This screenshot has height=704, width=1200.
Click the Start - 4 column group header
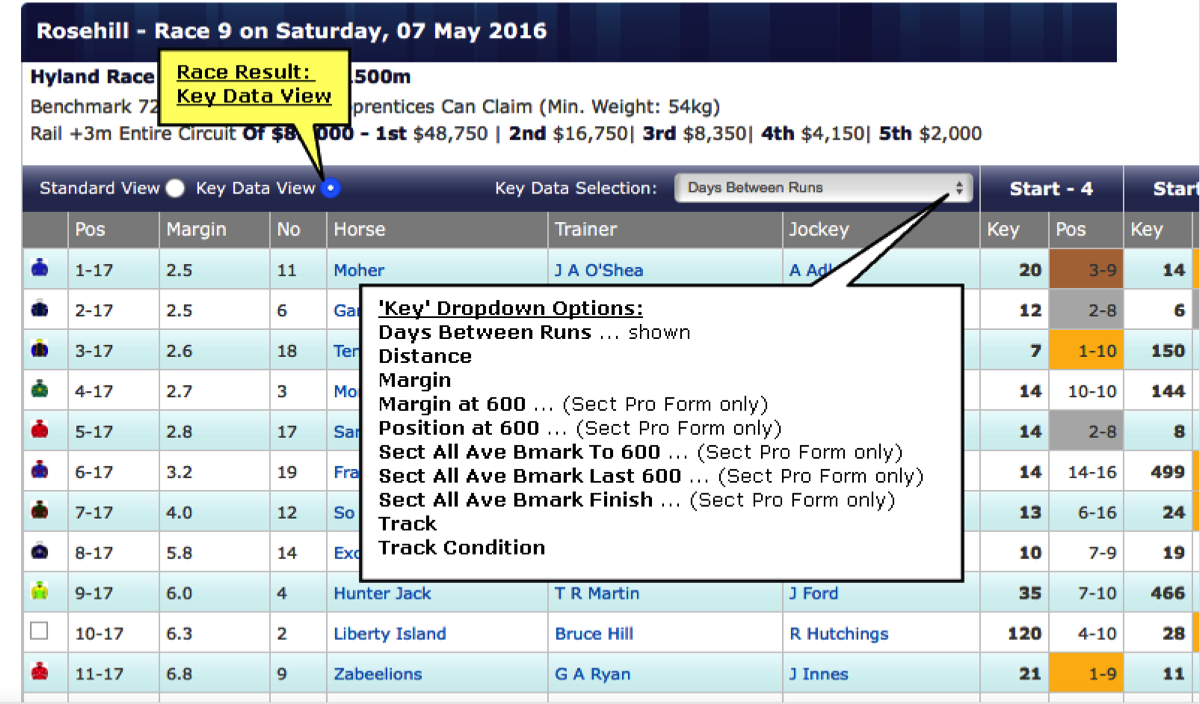[x=1051, y=188]
